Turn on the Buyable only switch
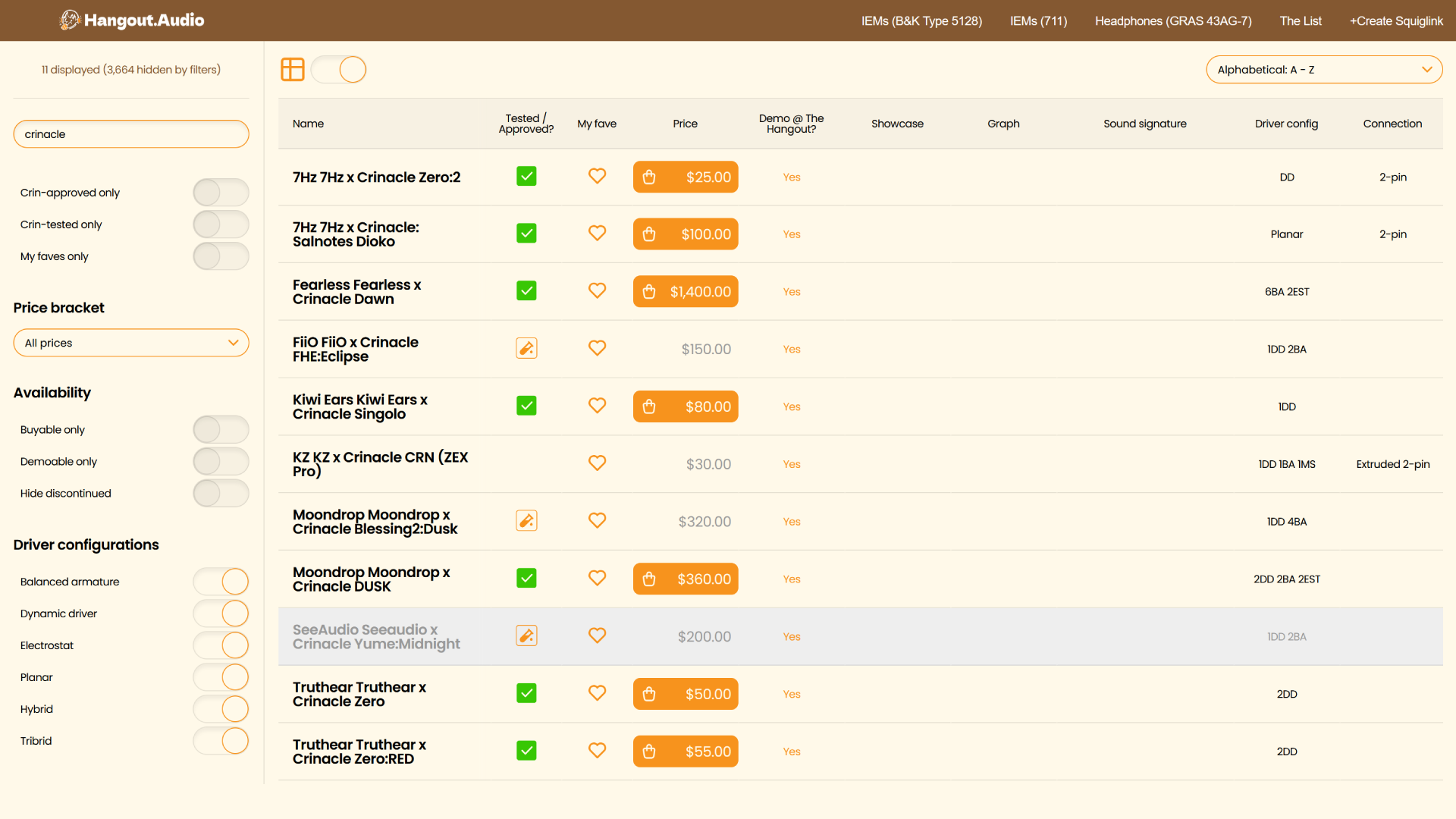This screenshot has width=1456, height=819. pos(221,429)
